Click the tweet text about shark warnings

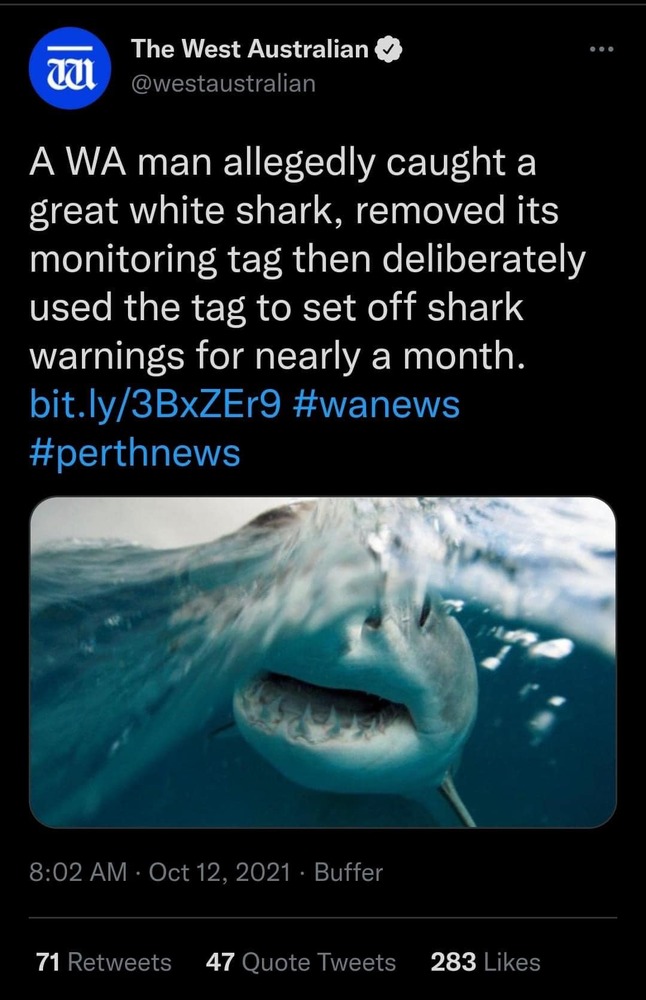[307, 259]
